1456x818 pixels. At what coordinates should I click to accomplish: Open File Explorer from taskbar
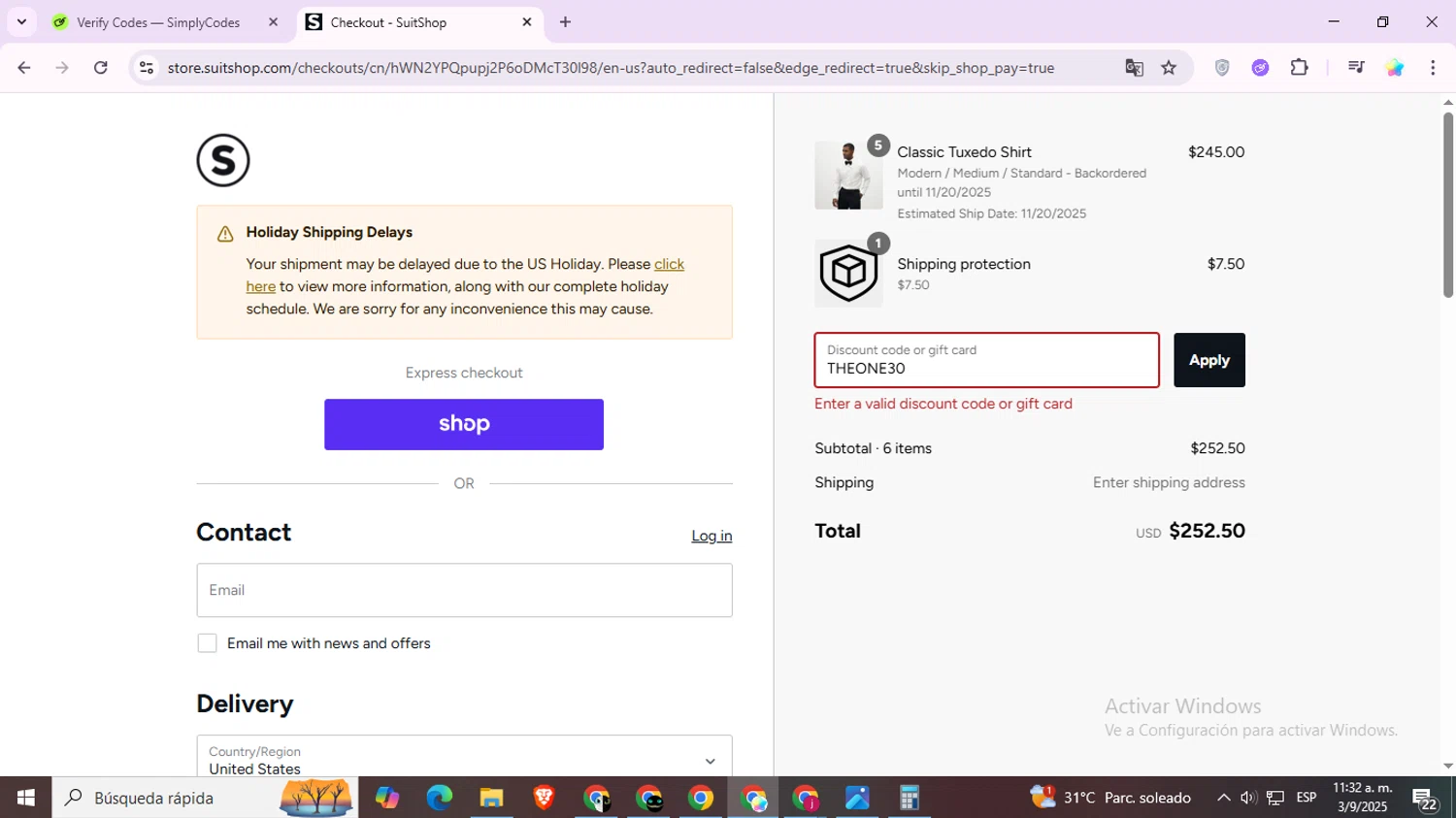point(491,798)
